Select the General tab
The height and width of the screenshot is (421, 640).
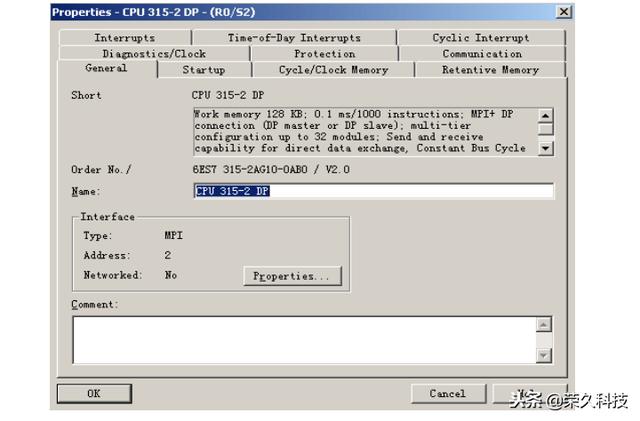tap(107, 68)
